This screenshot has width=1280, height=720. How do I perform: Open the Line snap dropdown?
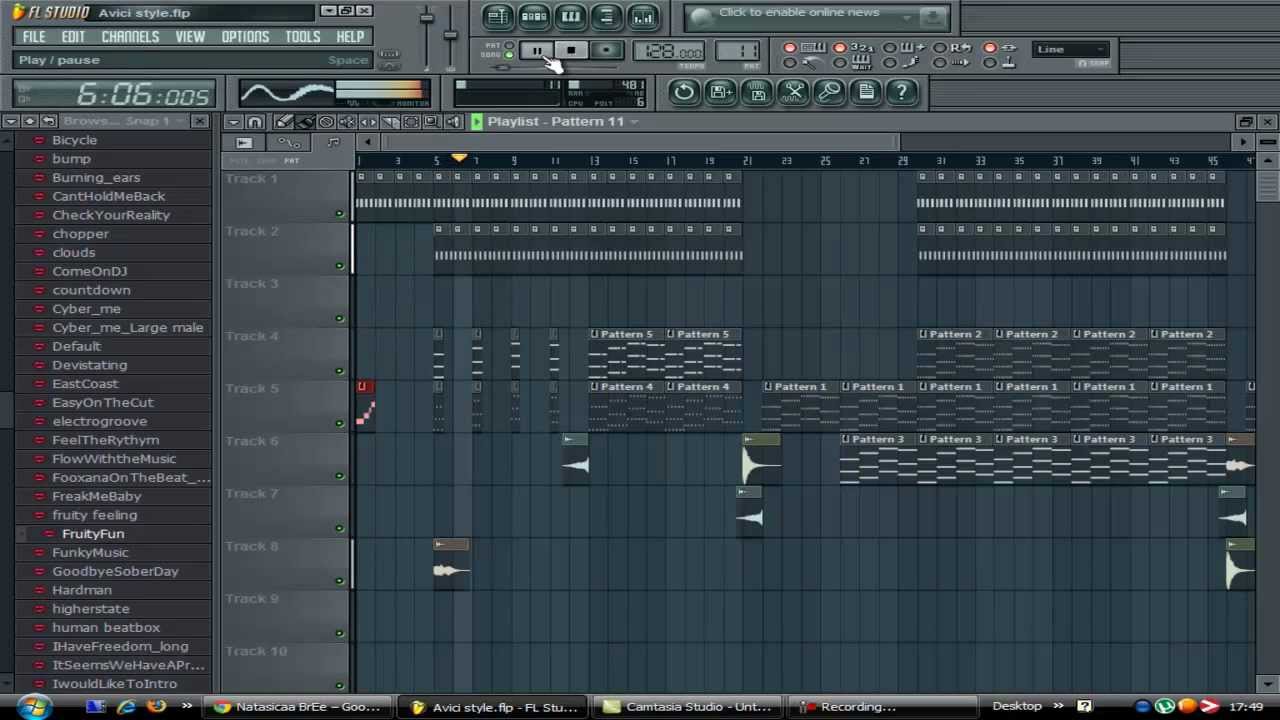(1072, 49)
